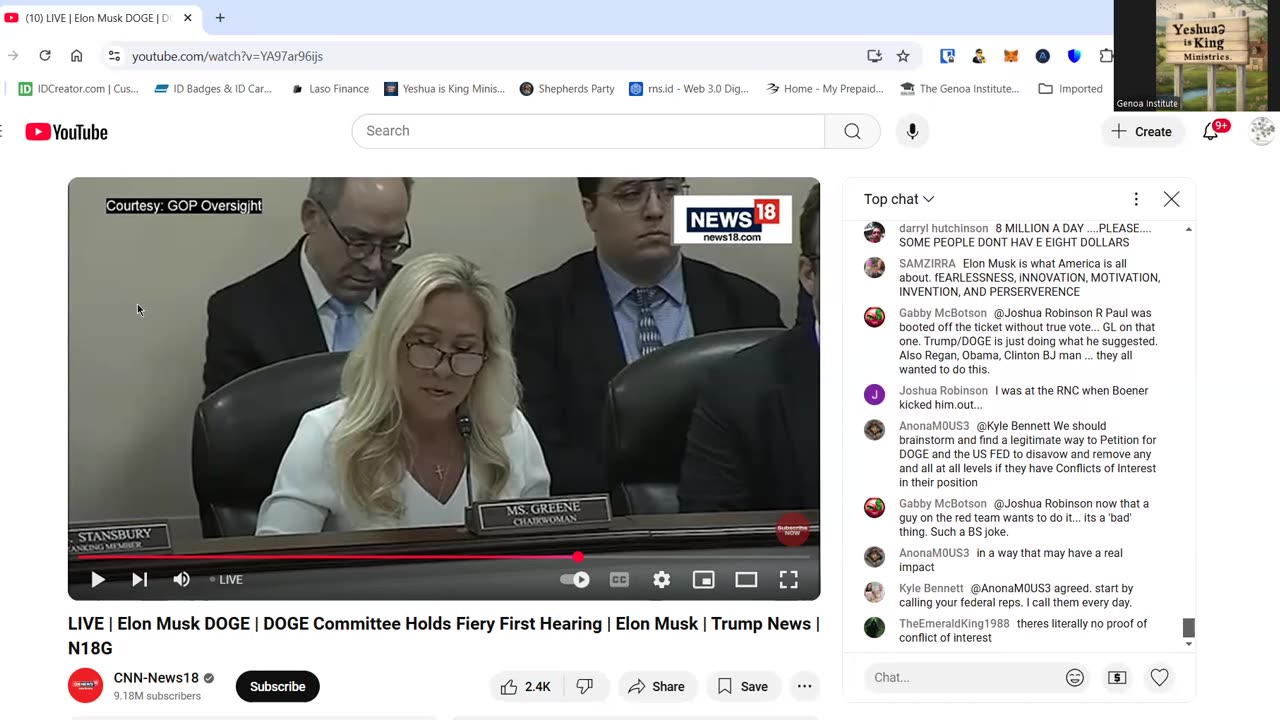Open Super Chat dollar icon
Screen dimensions: 1280x720
[x=1117, y=677]
